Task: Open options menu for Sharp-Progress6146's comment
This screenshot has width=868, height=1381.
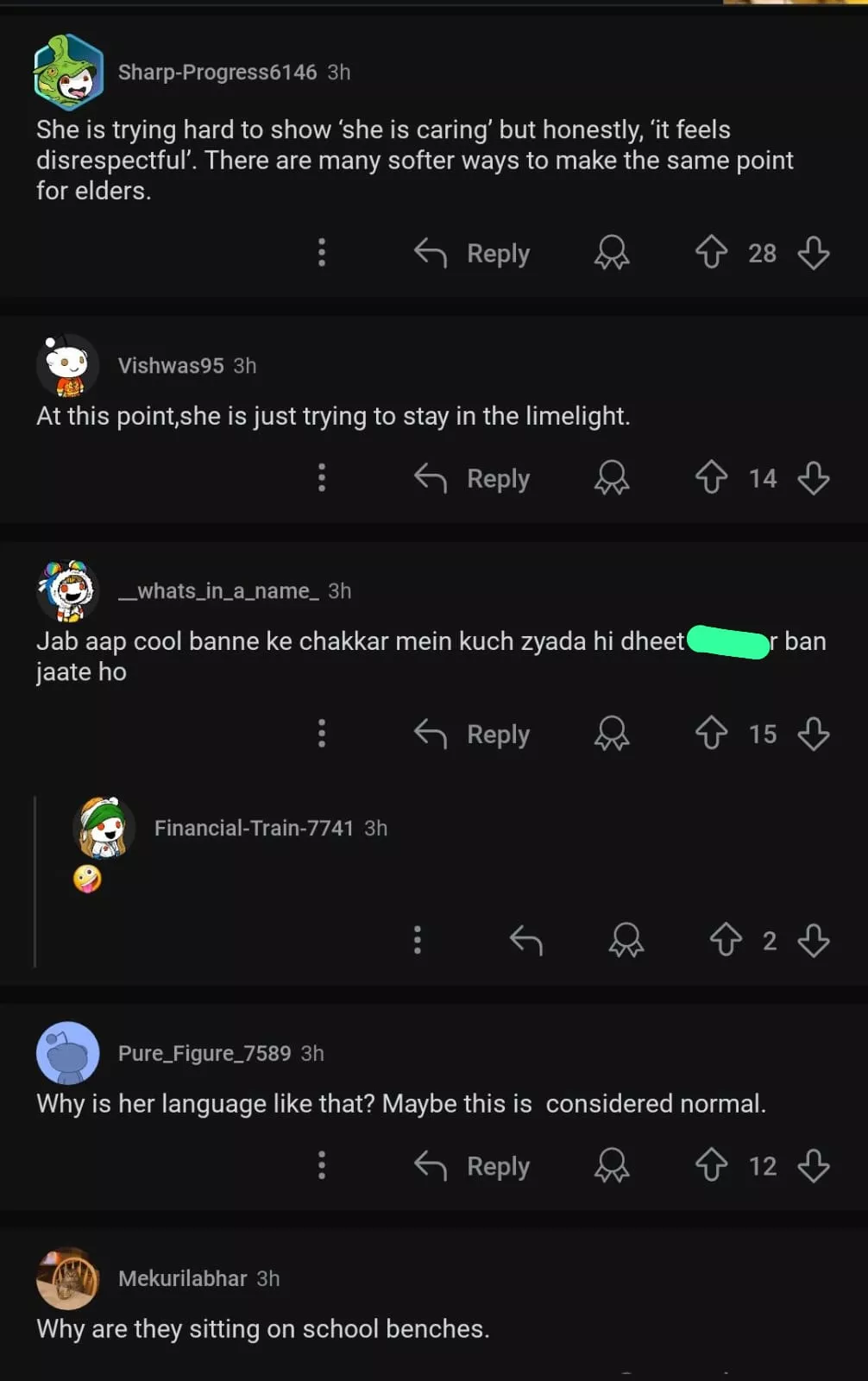Action: (x=322, y=253)
